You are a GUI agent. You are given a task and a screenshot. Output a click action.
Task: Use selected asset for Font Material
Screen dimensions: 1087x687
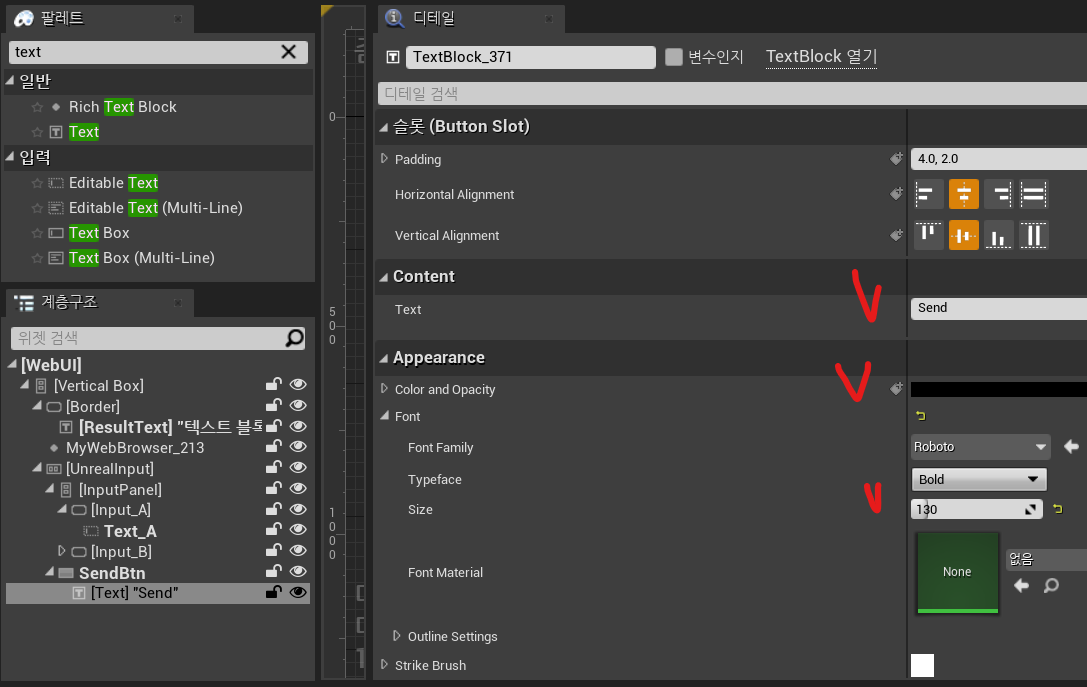1021,586
